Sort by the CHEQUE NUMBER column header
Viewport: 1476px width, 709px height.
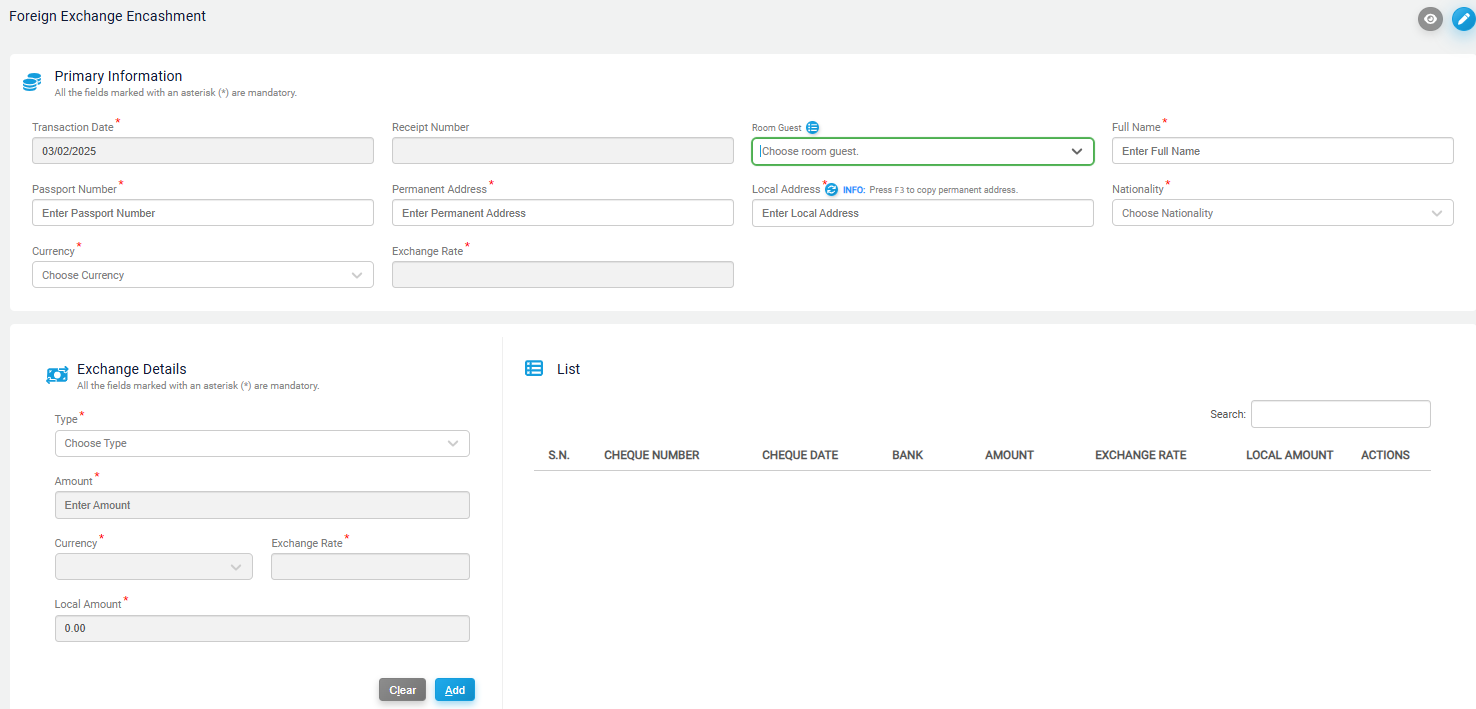click(652, 455)
